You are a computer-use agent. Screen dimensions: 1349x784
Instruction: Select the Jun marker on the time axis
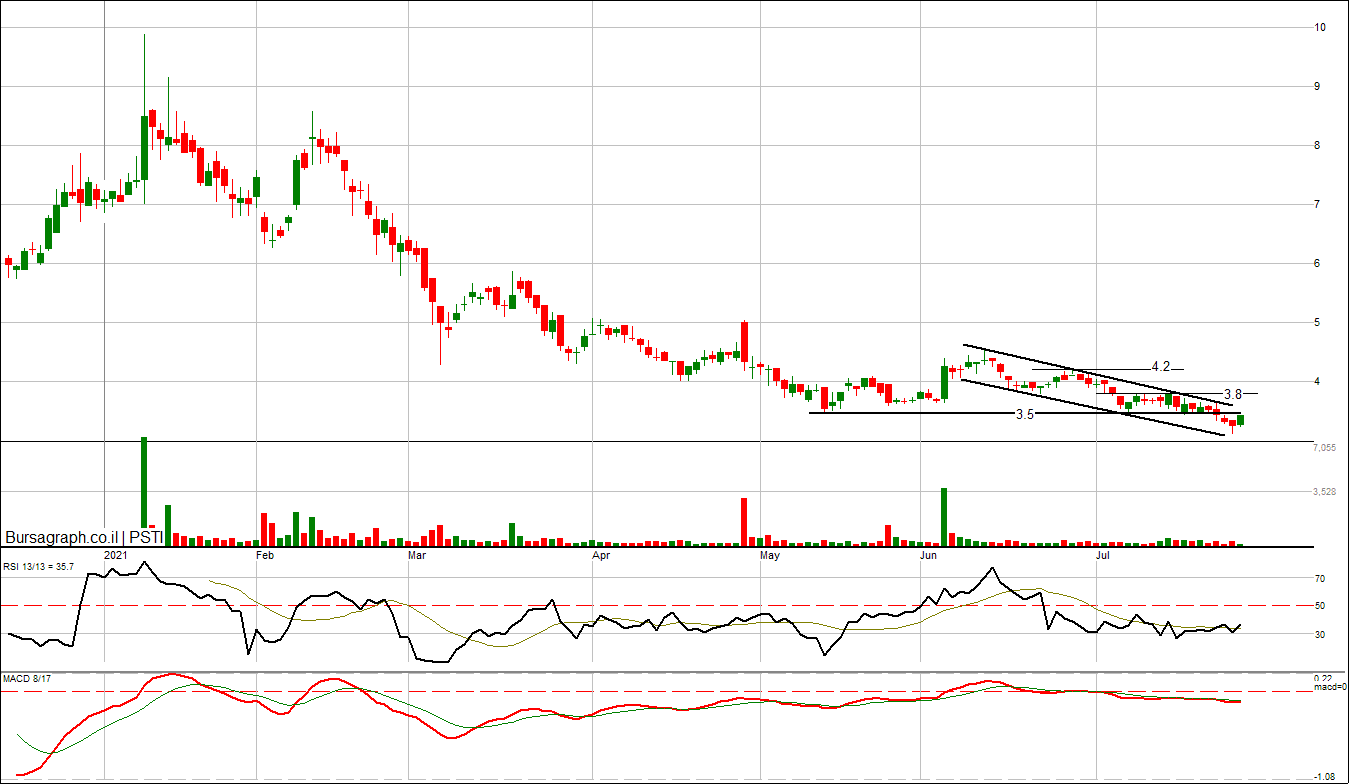[x=929, y=554]
